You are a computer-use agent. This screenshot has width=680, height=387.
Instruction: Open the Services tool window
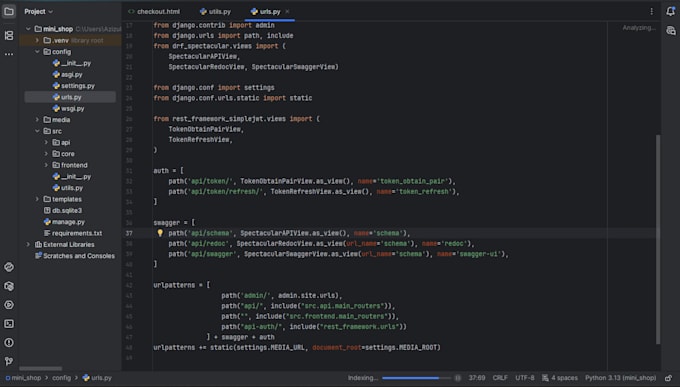pyautogui.click(x=9, y=305)
